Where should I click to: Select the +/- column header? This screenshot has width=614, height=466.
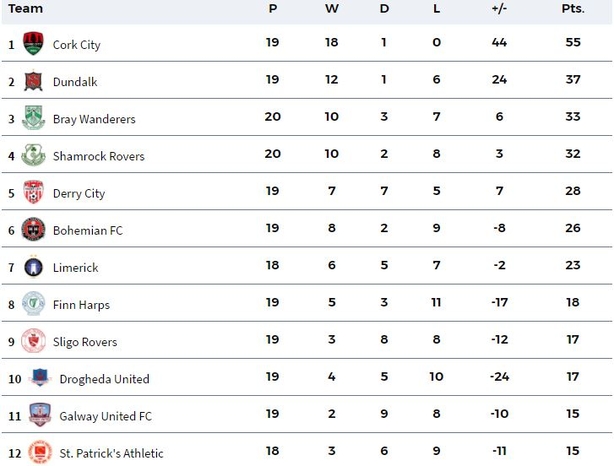tap(499, 9)
